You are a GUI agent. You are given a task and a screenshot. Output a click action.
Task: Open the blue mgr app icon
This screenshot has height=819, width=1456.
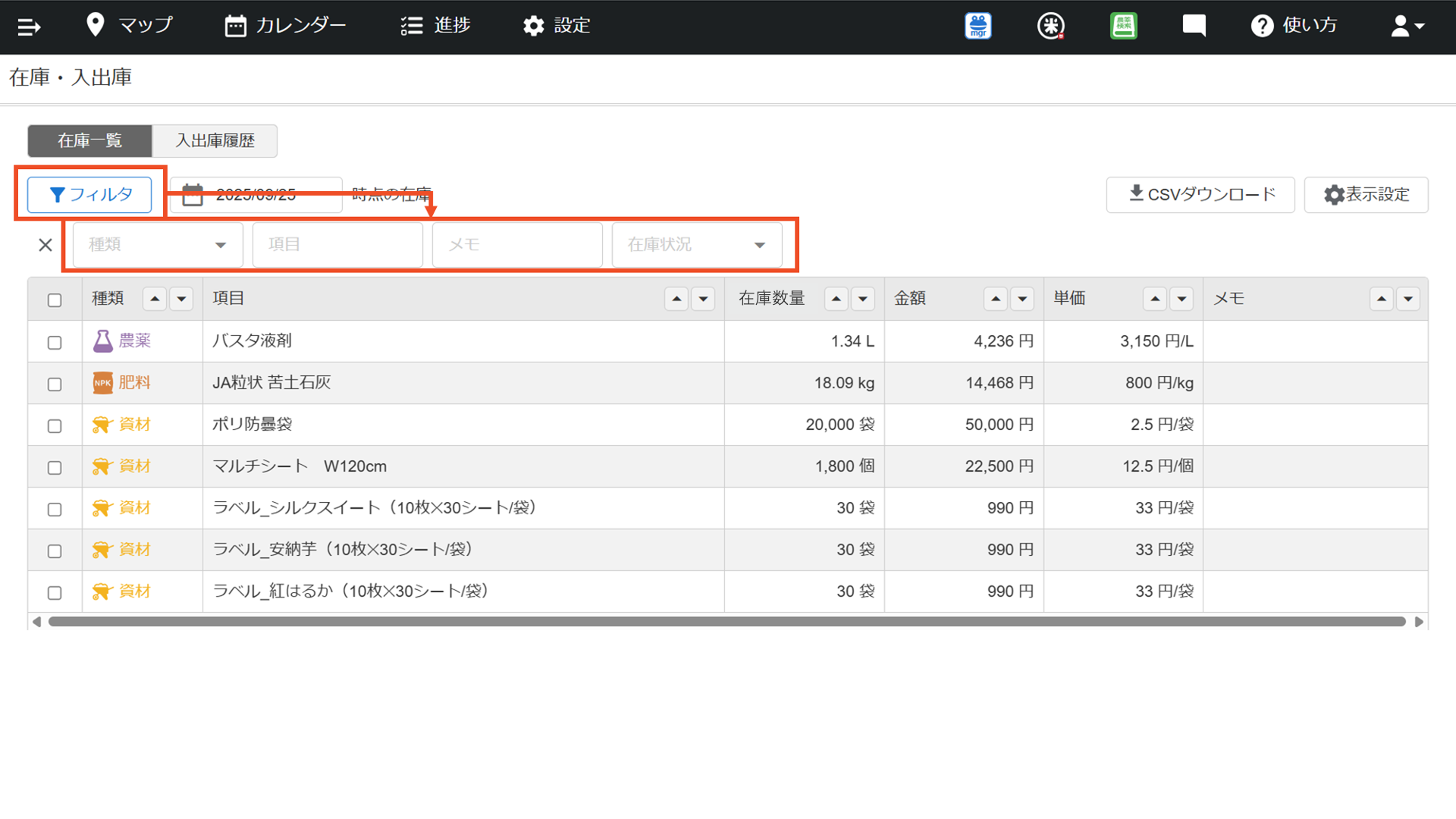point(978,26)
